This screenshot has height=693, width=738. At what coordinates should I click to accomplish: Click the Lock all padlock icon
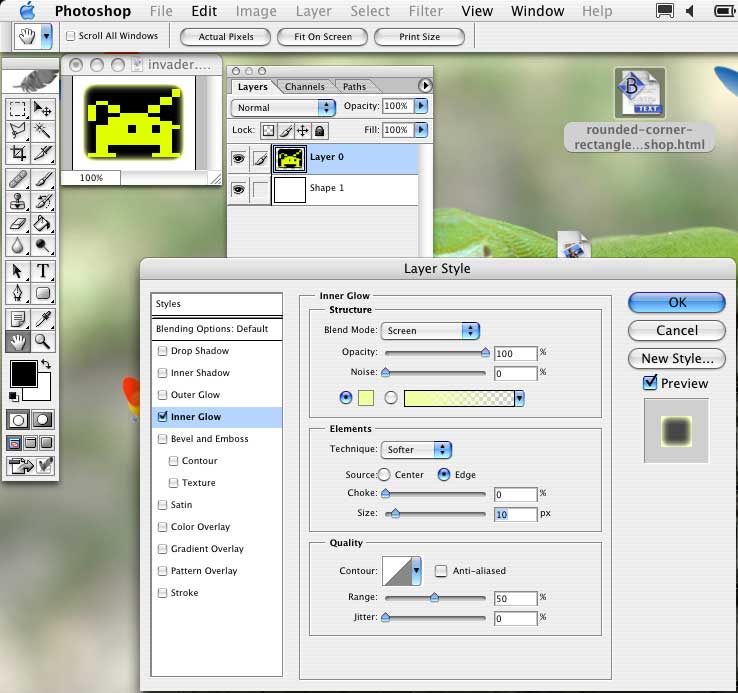pyautogui.click(x=320, y=130)
